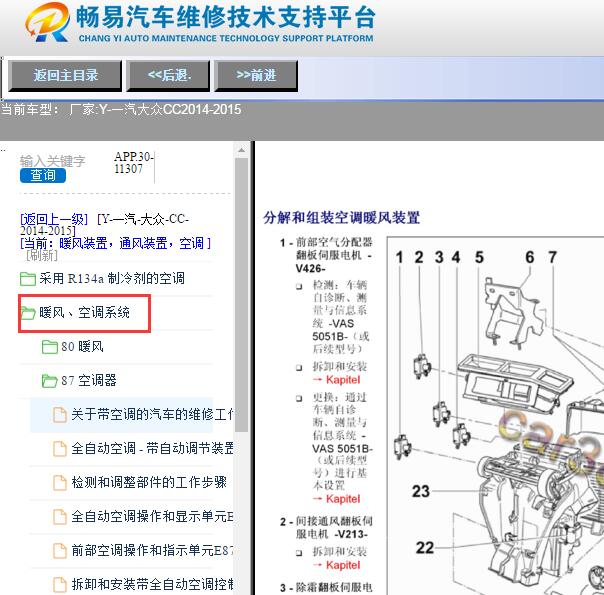Click part number 22 in diagram

click(425, 547)
